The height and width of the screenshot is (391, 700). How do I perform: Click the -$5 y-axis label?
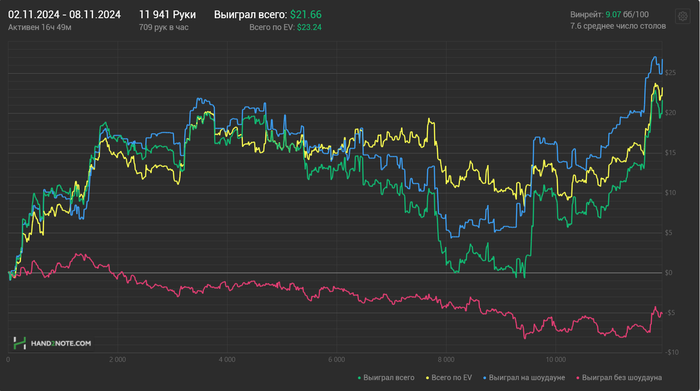coord(669,313)
